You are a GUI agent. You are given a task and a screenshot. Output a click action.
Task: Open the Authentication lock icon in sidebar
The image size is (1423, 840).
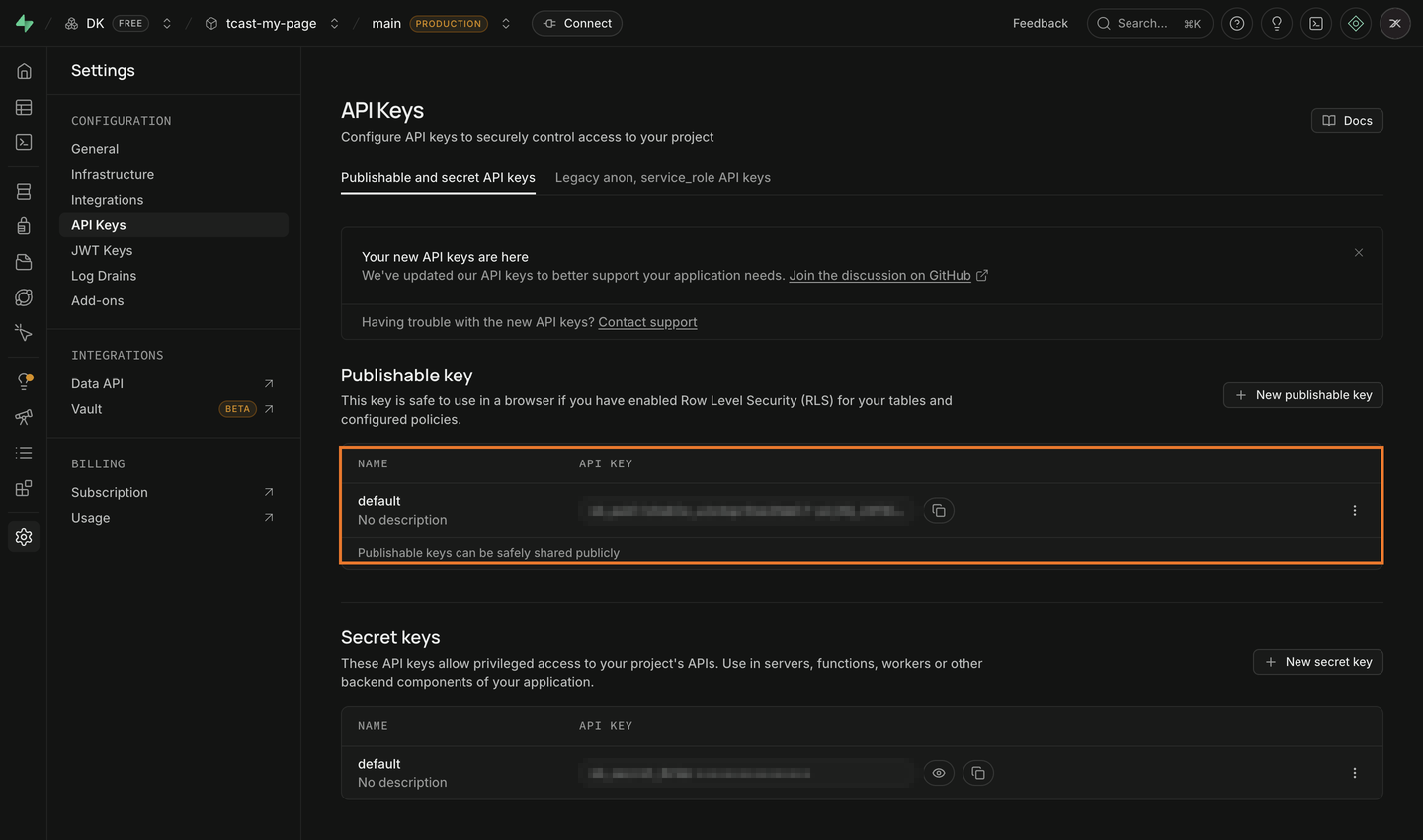24,226
